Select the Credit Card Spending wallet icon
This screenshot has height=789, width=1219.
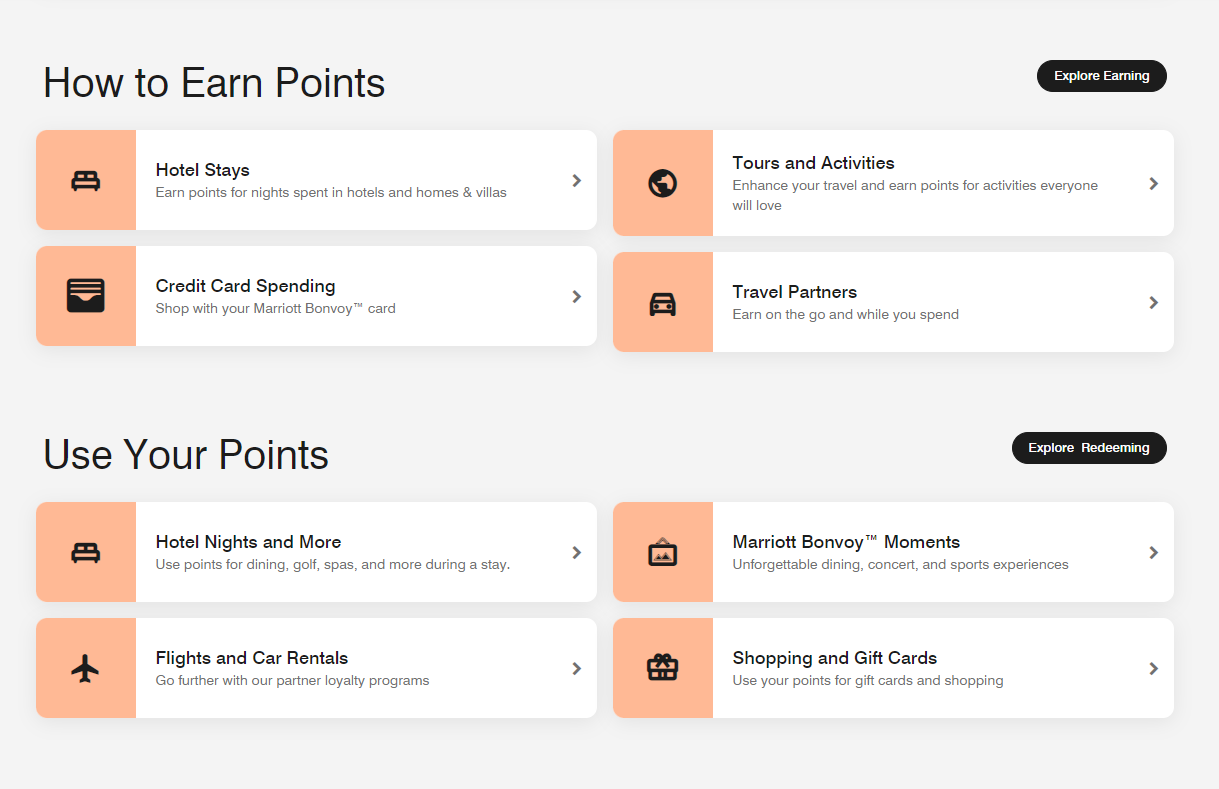86,296
